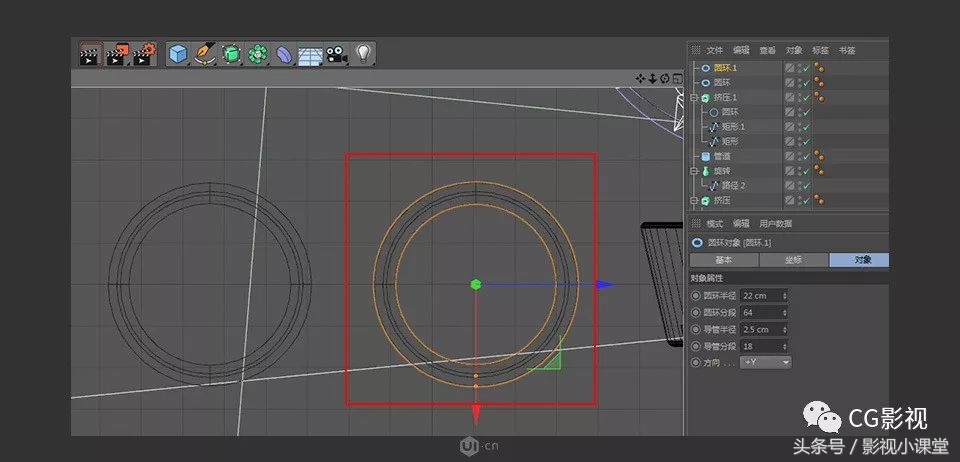Screen dimensions: 960x462
Task: Add a Camera object
Action: click(337, 54)
